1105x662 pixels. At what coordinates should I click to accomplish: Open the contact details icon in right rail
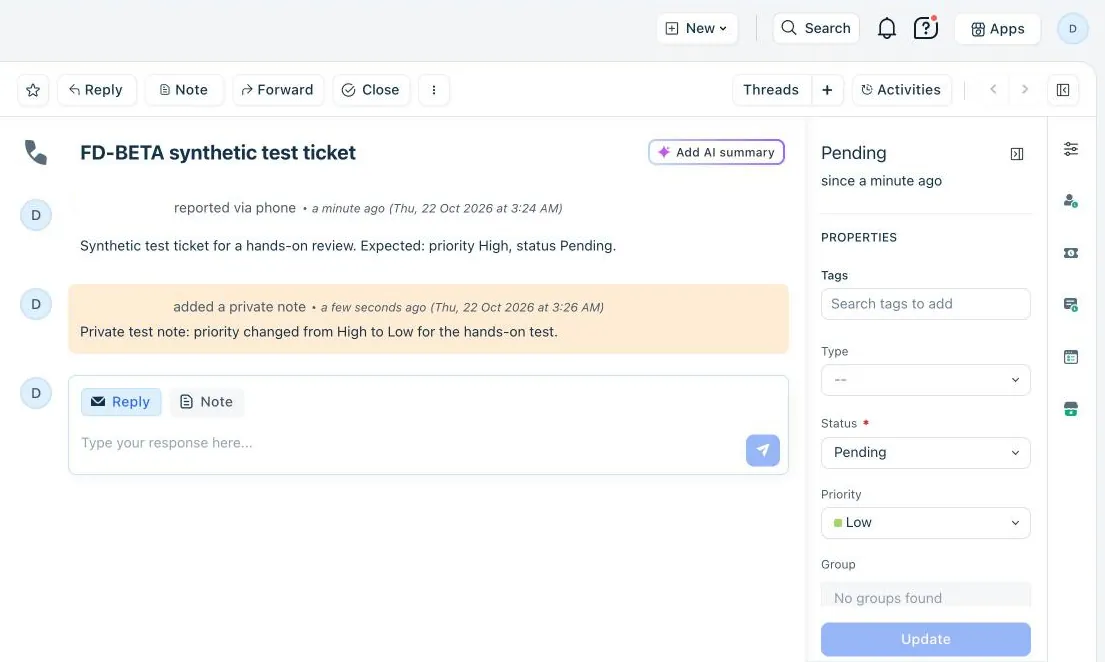click(1070, 201)
